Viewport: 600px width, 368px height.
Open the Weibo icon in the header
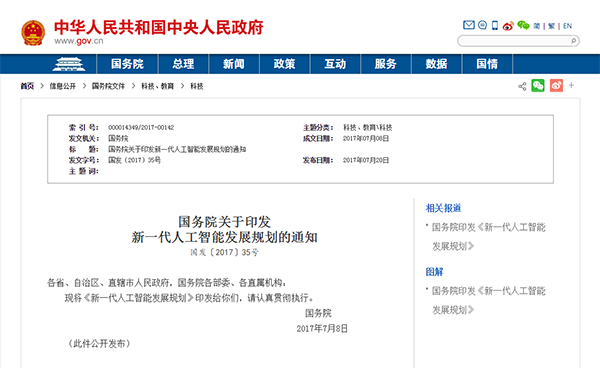(x=508, y=26)
